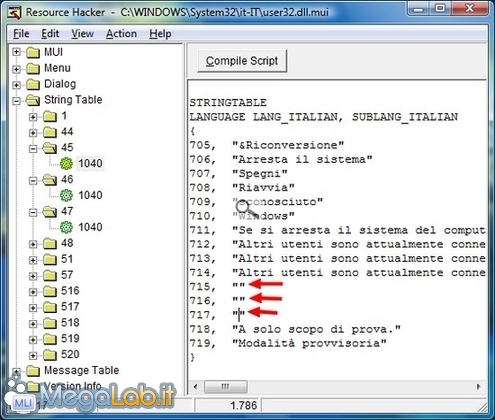Viewport: 495px width, 420px height.
Task: Click the open folder icon for 47
Action: pos(50,212)
